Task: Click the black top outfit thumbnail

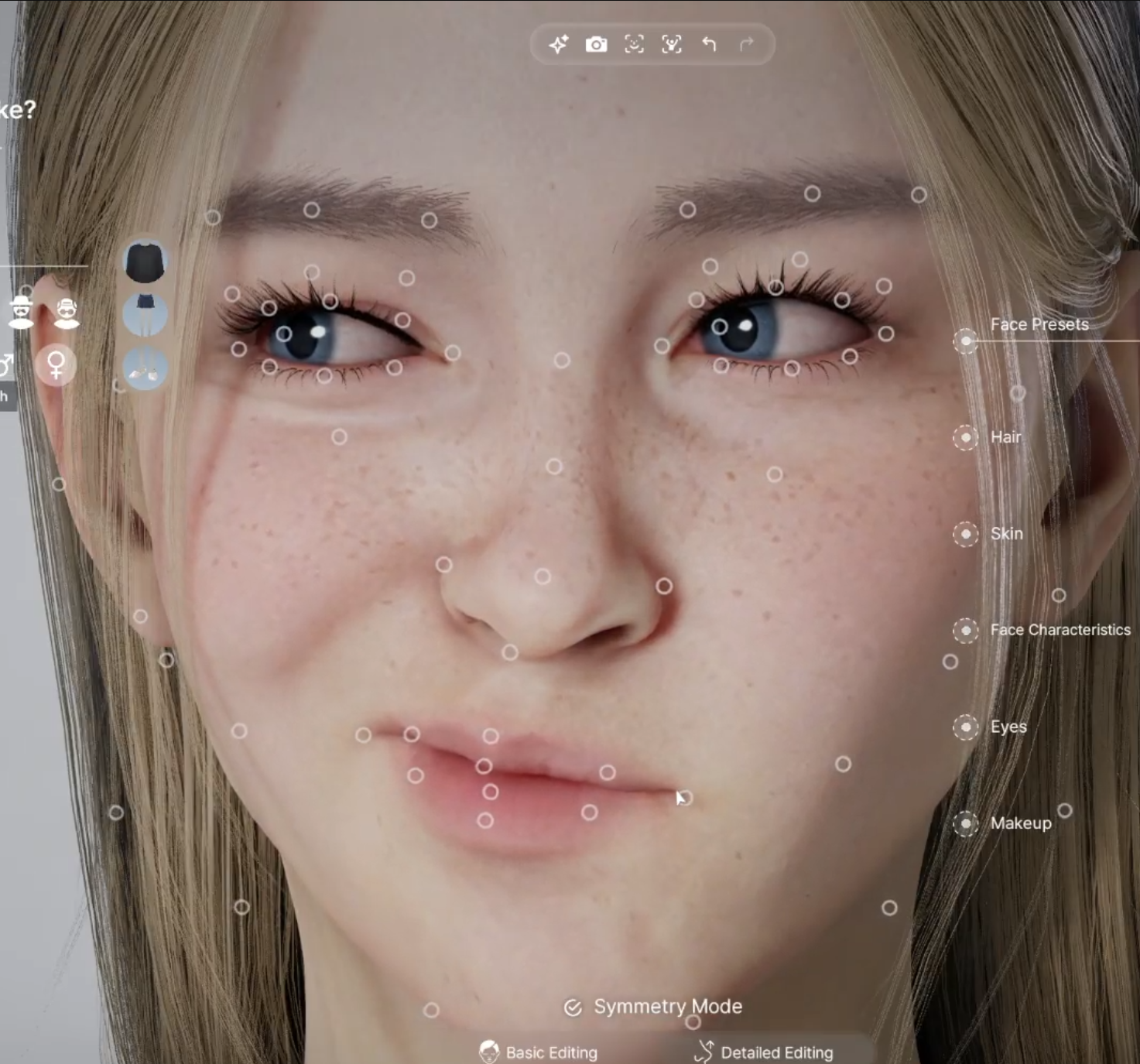Action: coord(145,262)
